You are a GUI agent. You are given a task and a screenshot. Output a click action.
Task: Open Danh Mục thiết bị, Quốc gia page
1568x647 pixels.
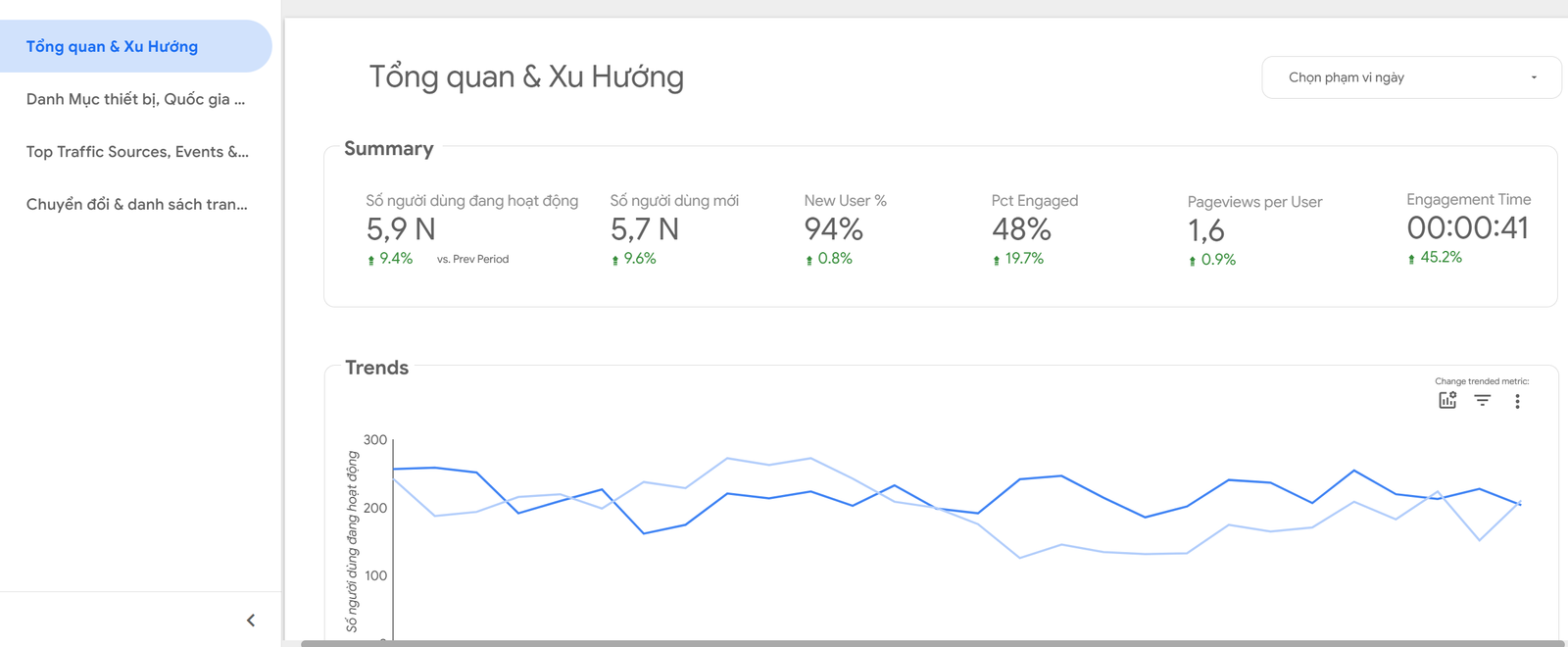click(135, 99)
